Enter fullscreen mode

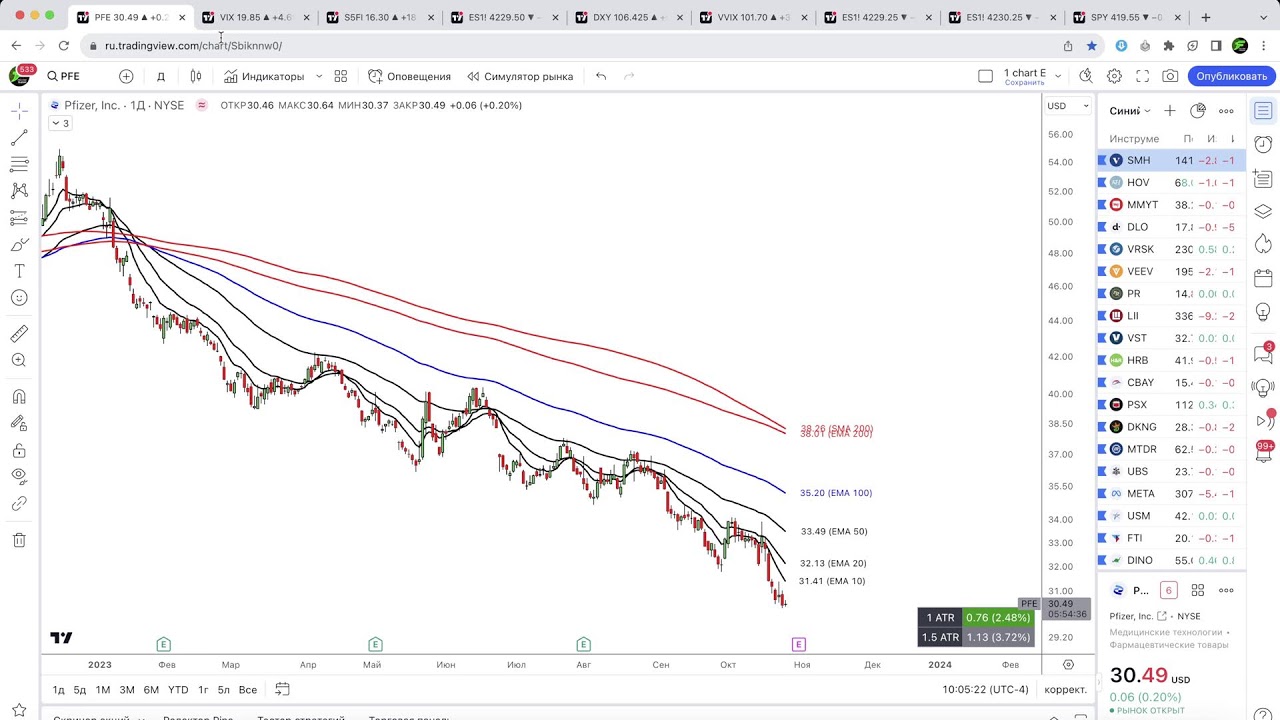(x=1142, y=76)
